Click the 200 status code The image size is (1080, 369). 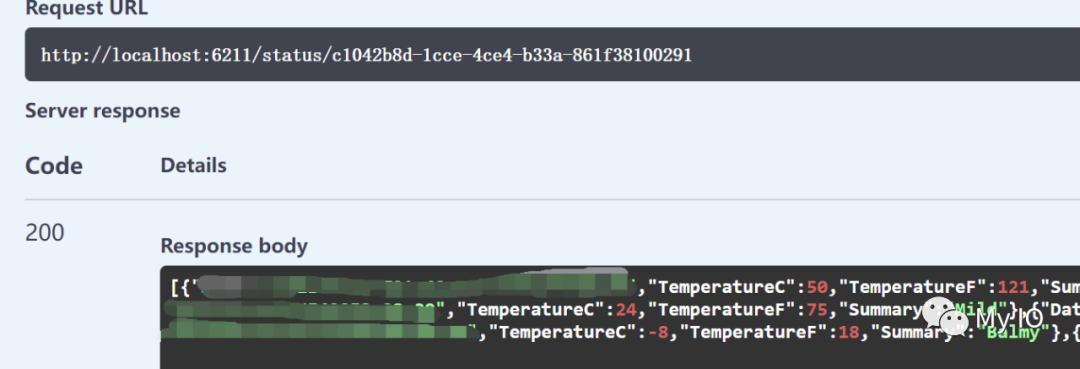(45, 233)
